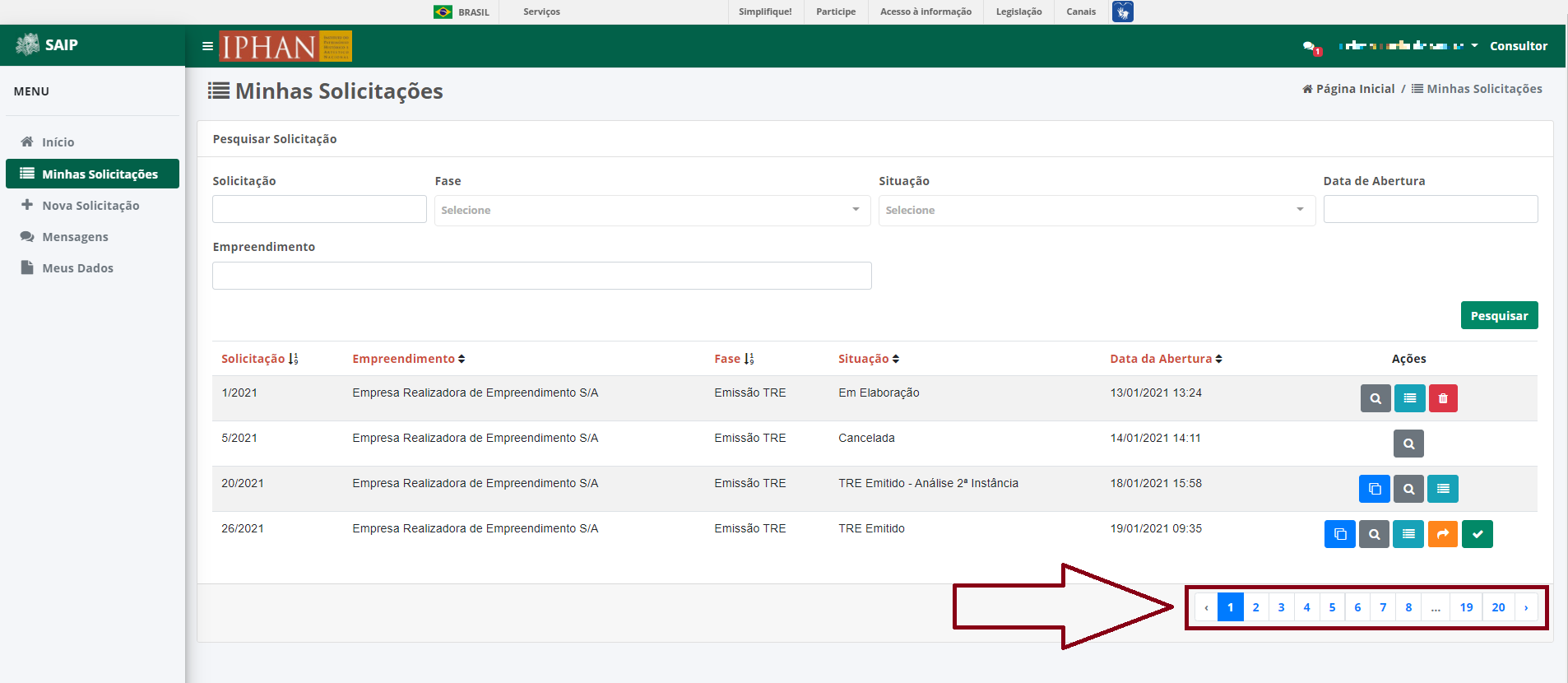
Task: Open list icon for request 26/2021
Action: (1408, 534)
